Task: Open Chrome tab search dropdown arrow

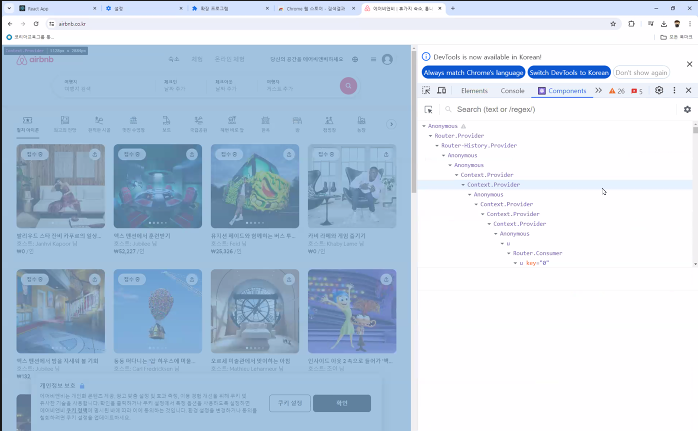Action: (9, 8)
